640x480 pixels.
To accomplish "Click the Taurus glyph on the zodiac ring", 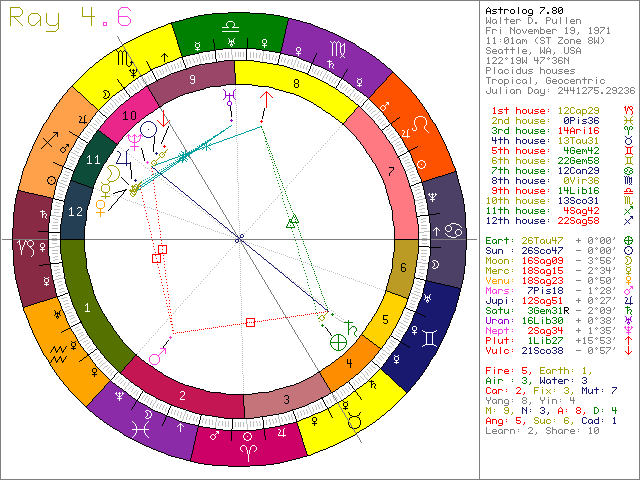I will pyautogui.click(x=354, y=420).
